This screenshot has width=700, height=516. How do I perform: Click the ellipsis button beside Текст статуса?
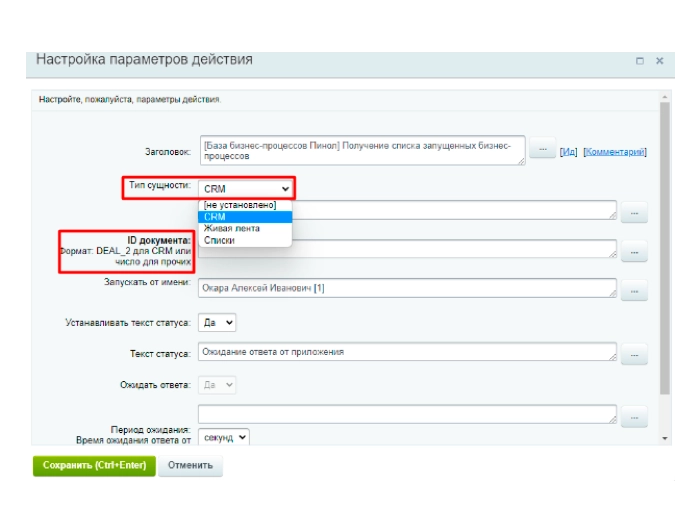tap(633, 354)
